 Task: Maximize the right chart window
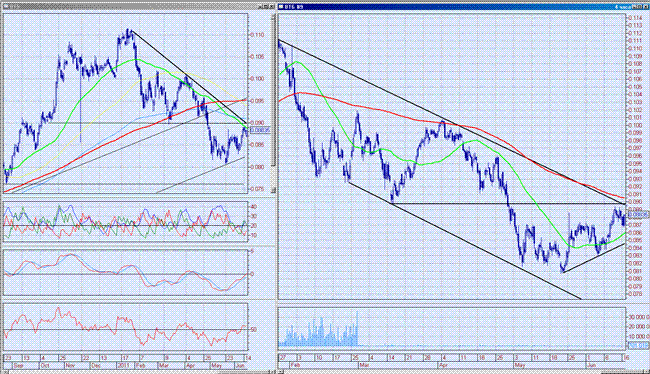pyautogui.click(x=639, y=7)
